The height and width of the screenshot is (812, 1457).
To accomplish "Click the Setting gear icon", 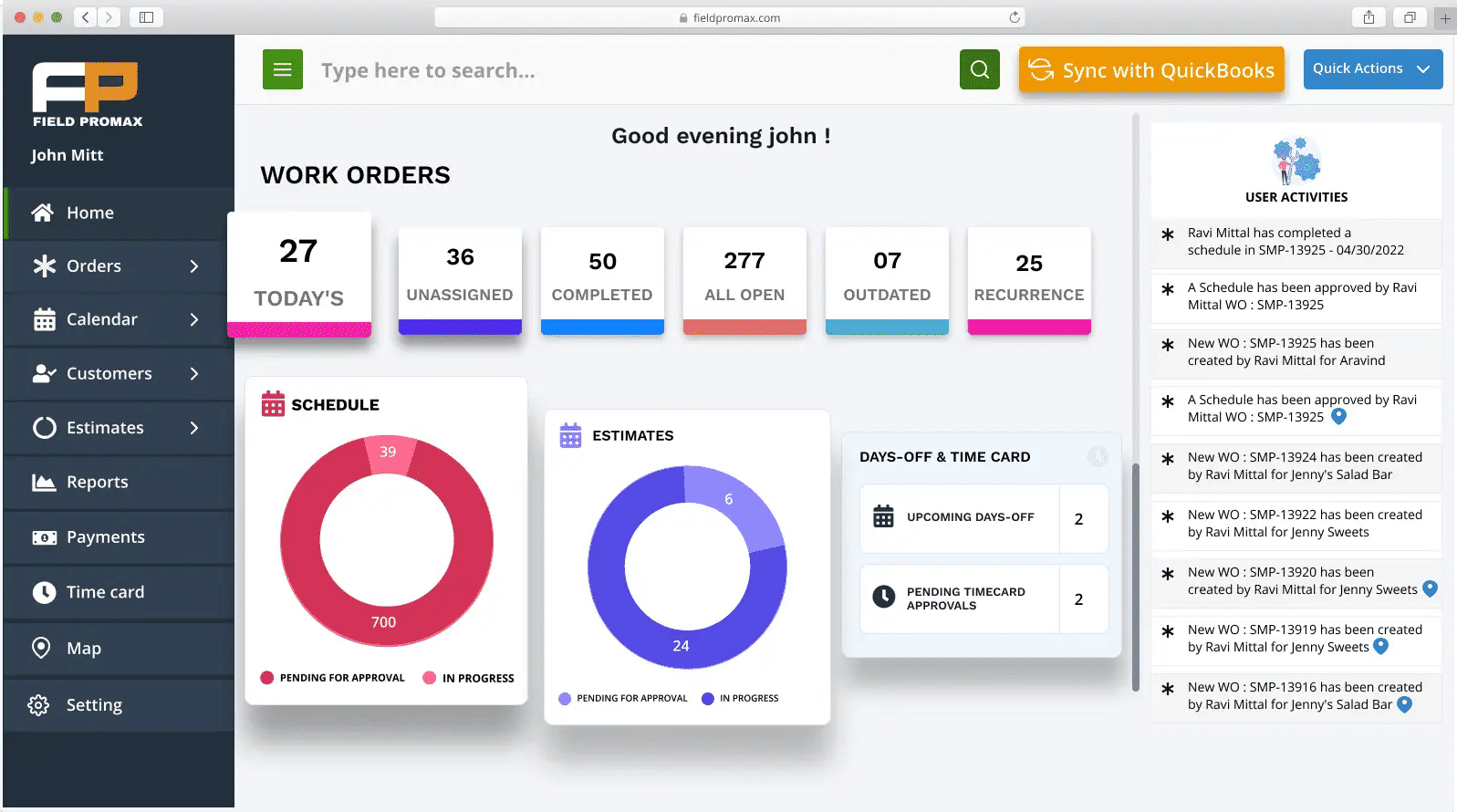I will [x=38, y=704].
